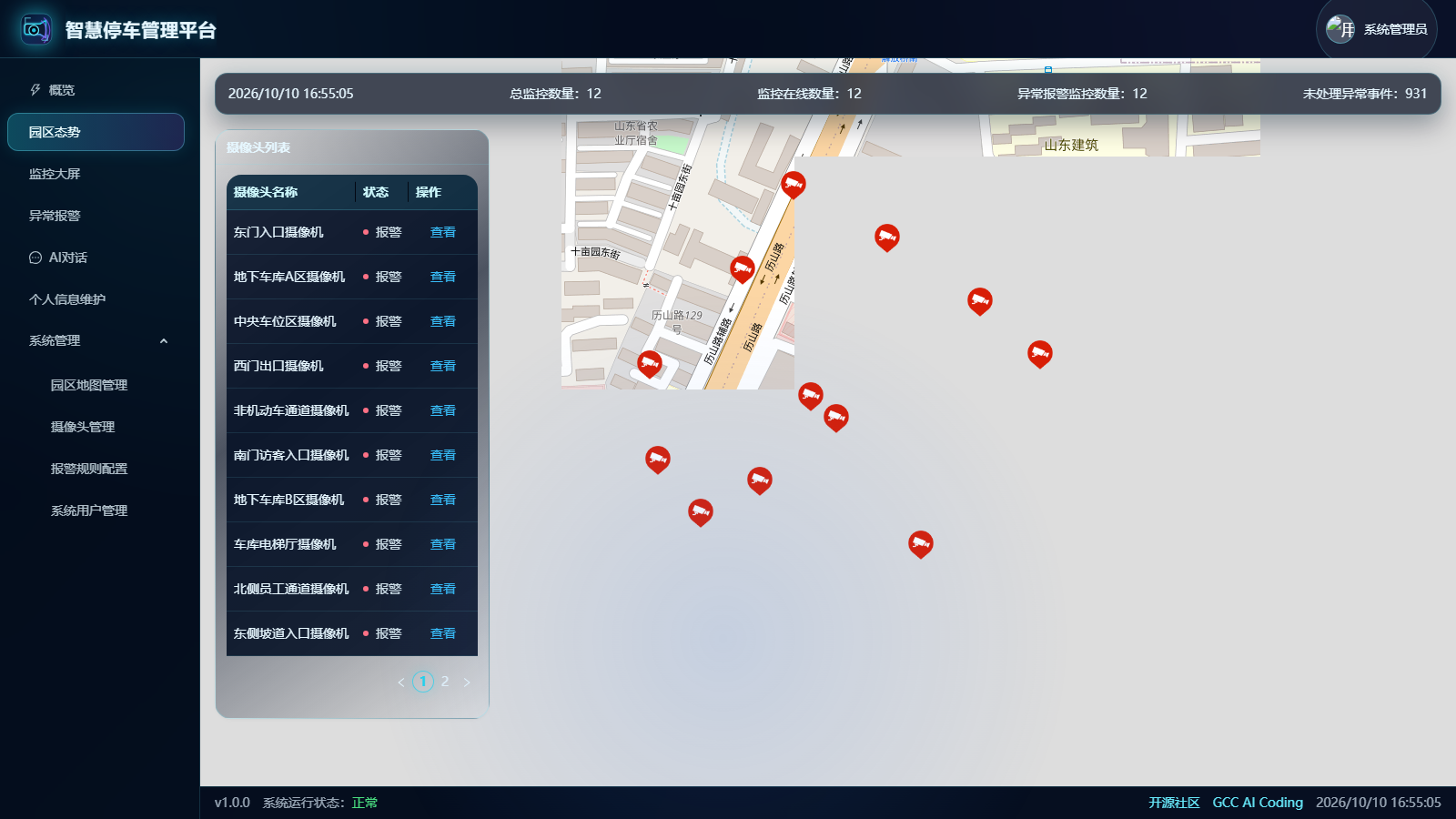Image resolution: width=1456 pixels, height=819 pixels.
Task: Go to page 2 of camera list
Action: [445, 682]
